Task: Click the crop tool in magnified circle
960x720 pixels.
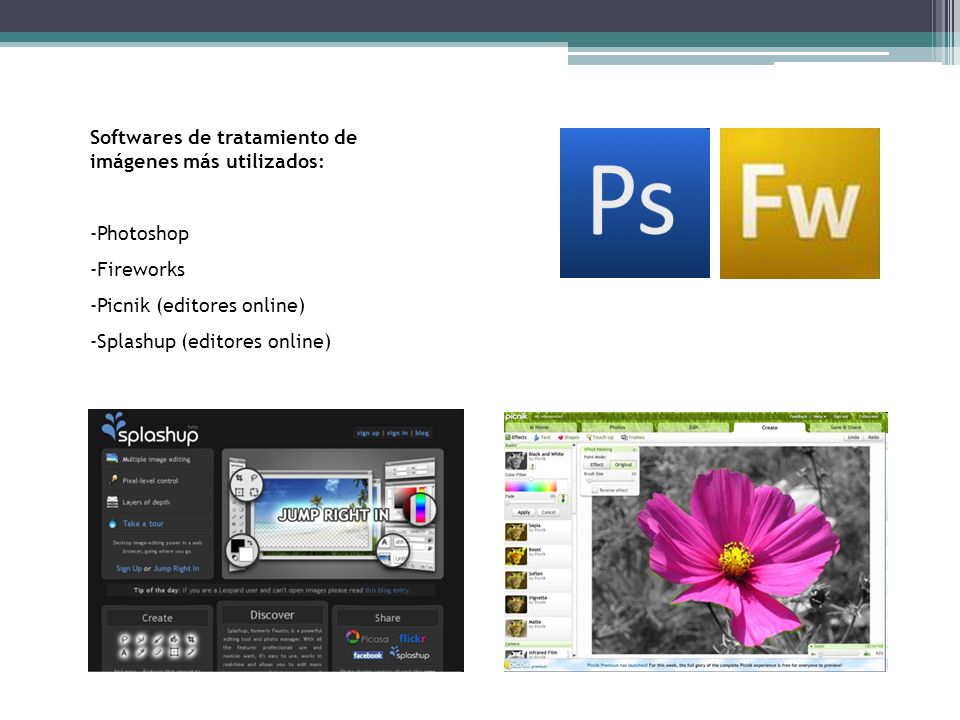Action: click(239, 478)
